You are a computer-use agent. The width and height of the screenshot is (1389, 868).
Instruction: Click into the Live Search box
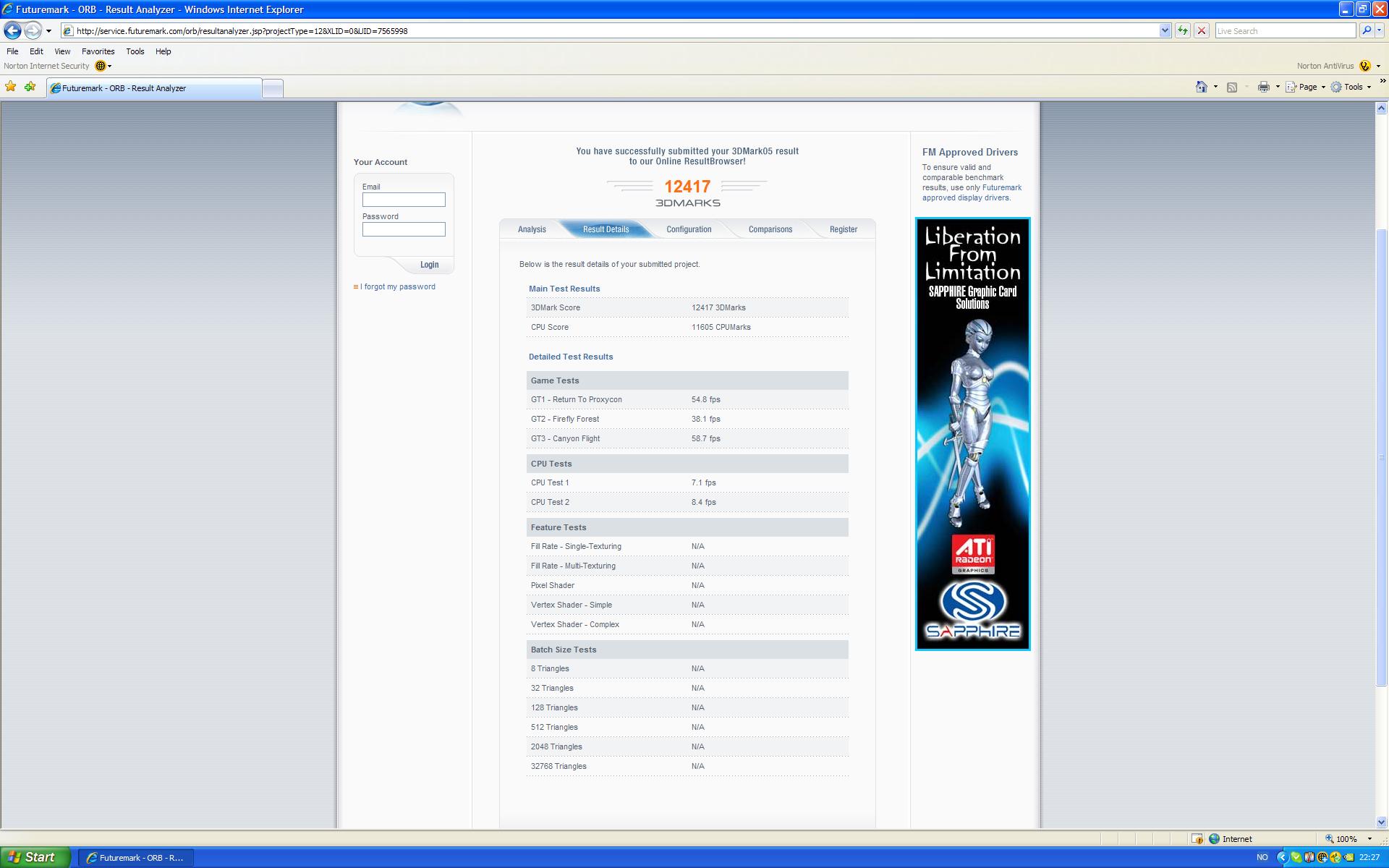[x=1285, y=30]
